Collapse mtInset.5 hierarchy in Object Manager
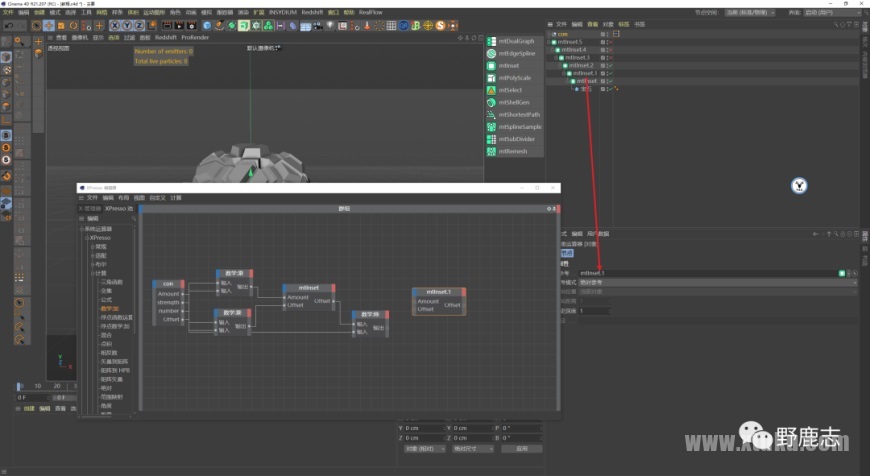870x476 pixels. click(549, 42)
